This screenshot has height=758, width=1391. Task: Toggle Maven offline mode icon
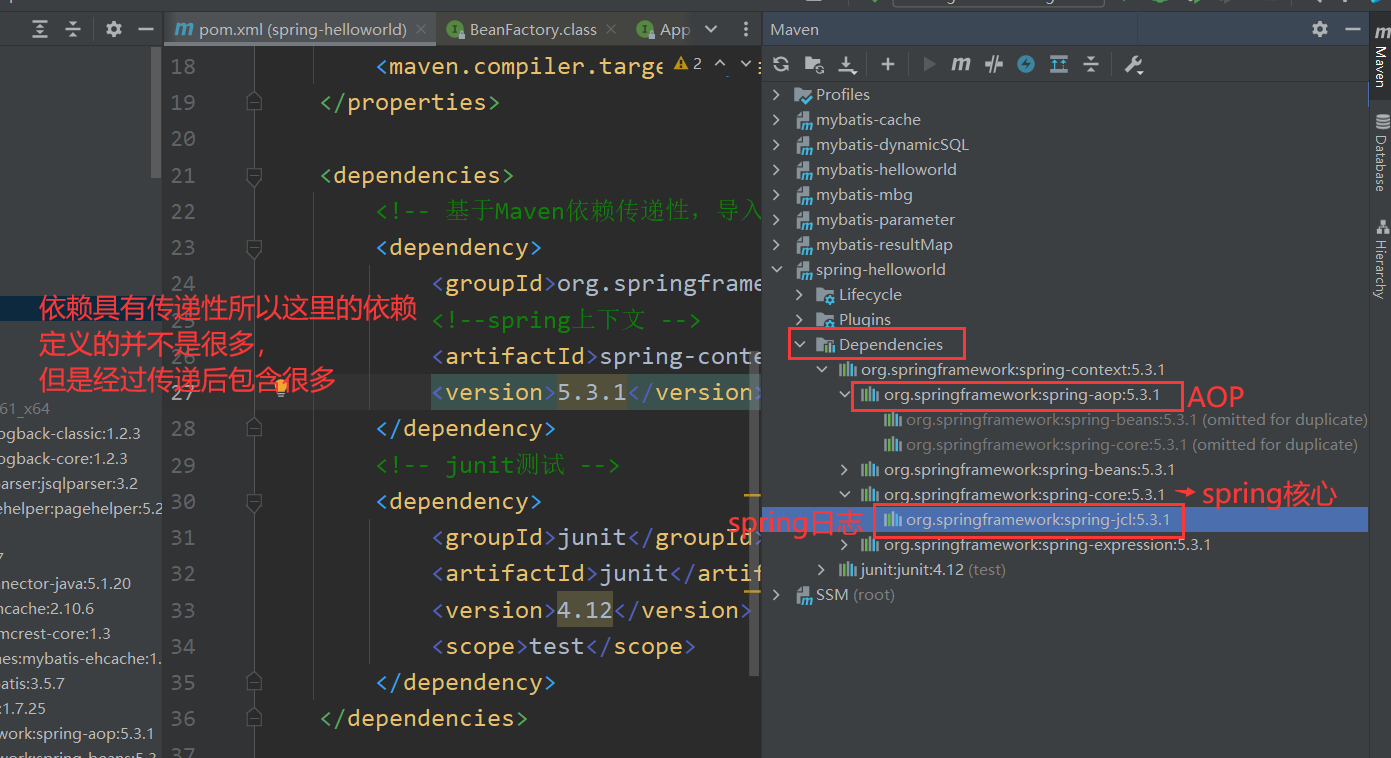pos(1026,64)
